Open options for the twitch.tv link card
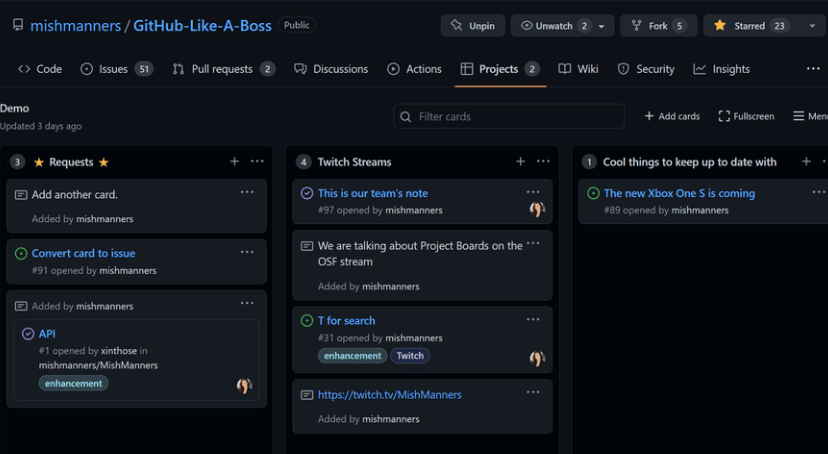828x454 pixels. point(533,392)
